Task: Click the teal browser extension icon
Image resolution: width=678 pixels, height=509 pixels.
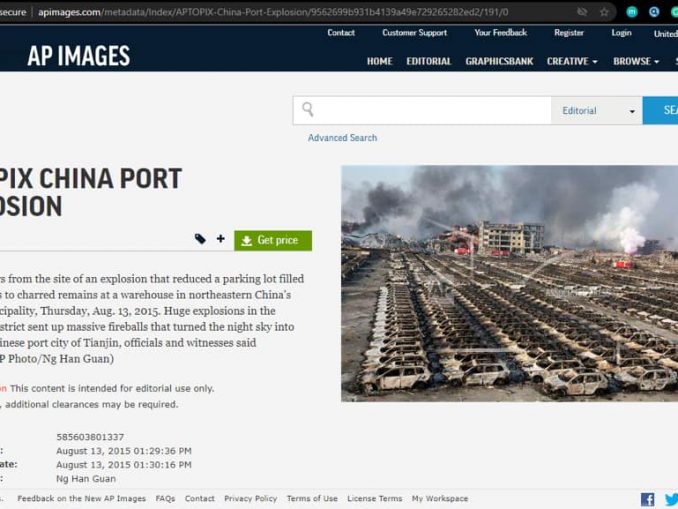Action: point(632,12)
